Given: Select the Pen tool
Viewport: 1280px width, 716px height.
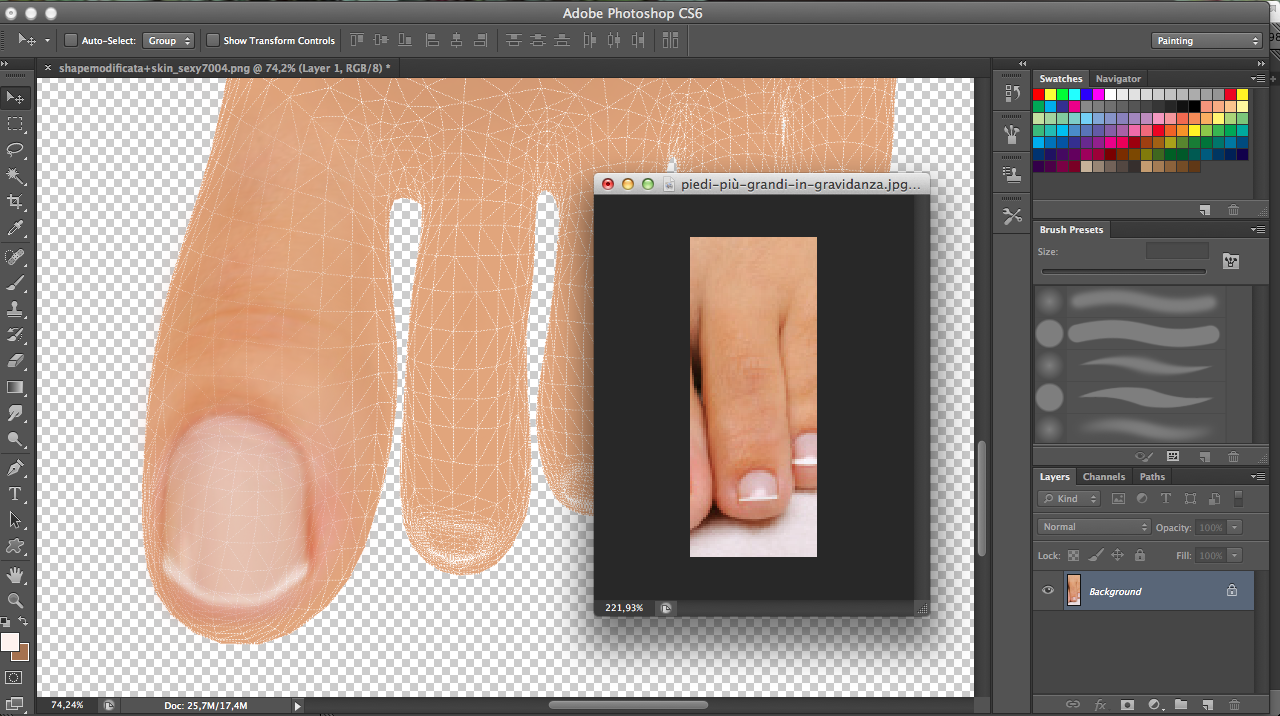Looking at the screenshot, I should coord(15,468).
